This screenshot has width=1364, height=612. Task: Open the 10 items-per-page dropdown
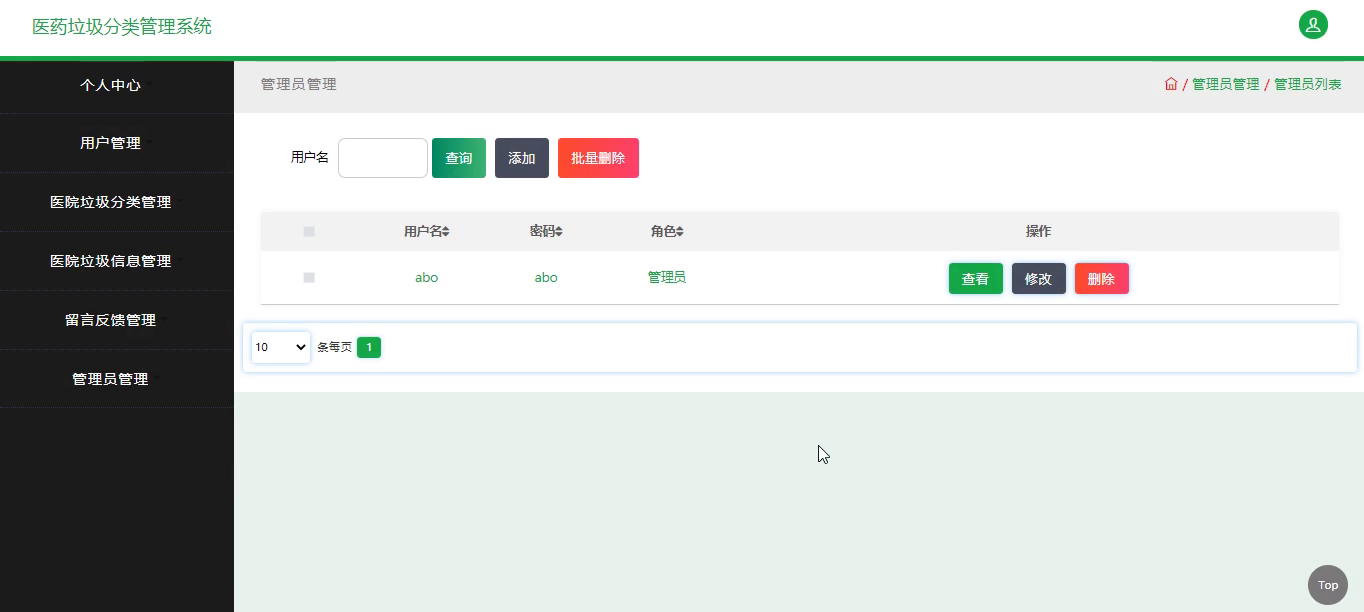(x=281, y=347)
